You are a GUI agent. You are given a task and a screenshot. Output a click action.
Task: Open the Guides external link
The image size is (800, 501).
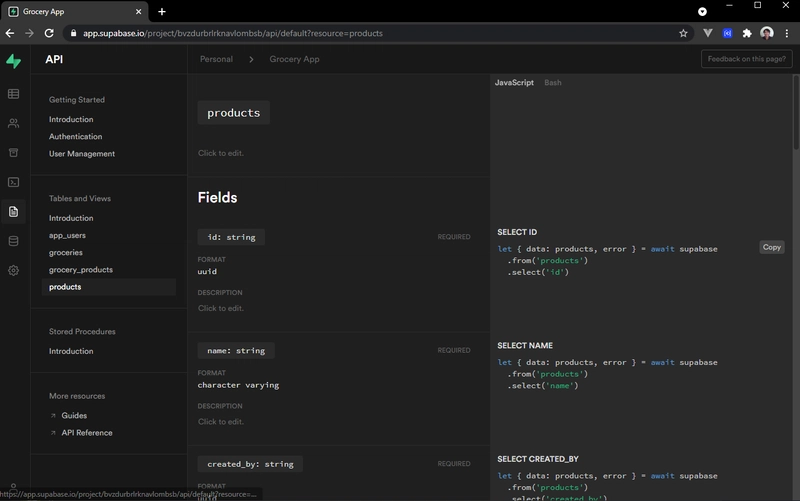click(74, 416)
